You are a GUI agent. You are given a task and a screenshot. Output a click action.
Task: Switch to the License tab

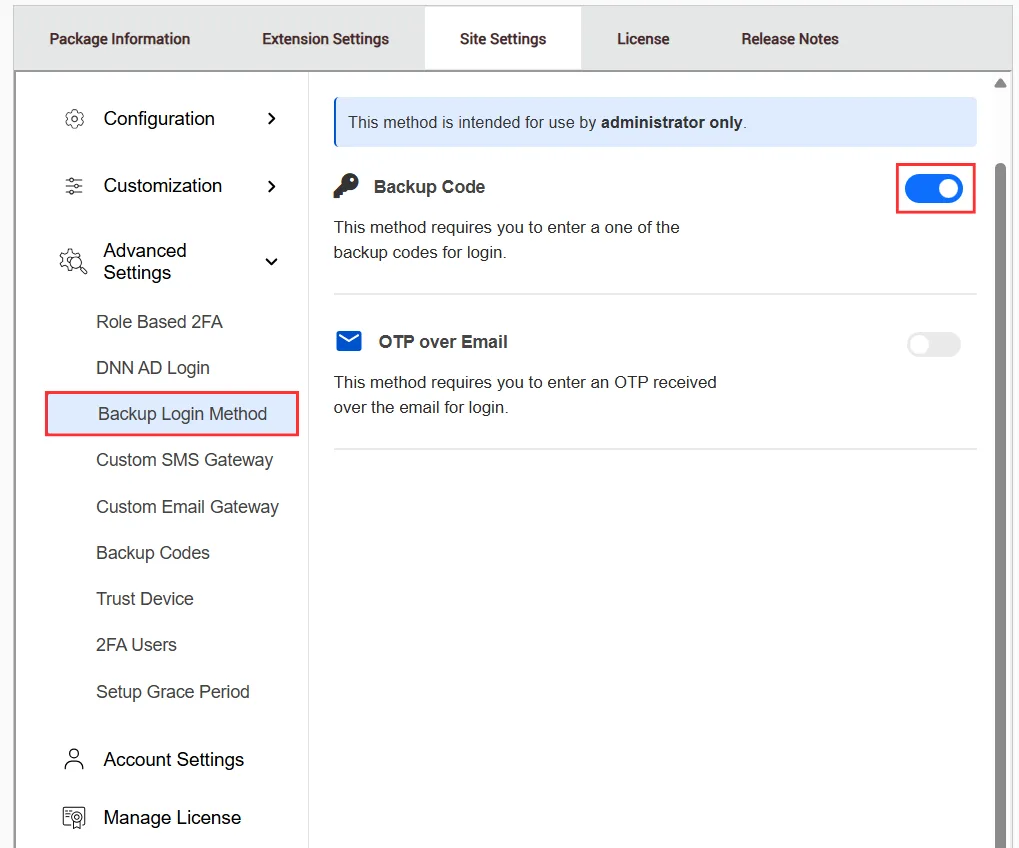(642, 38)
